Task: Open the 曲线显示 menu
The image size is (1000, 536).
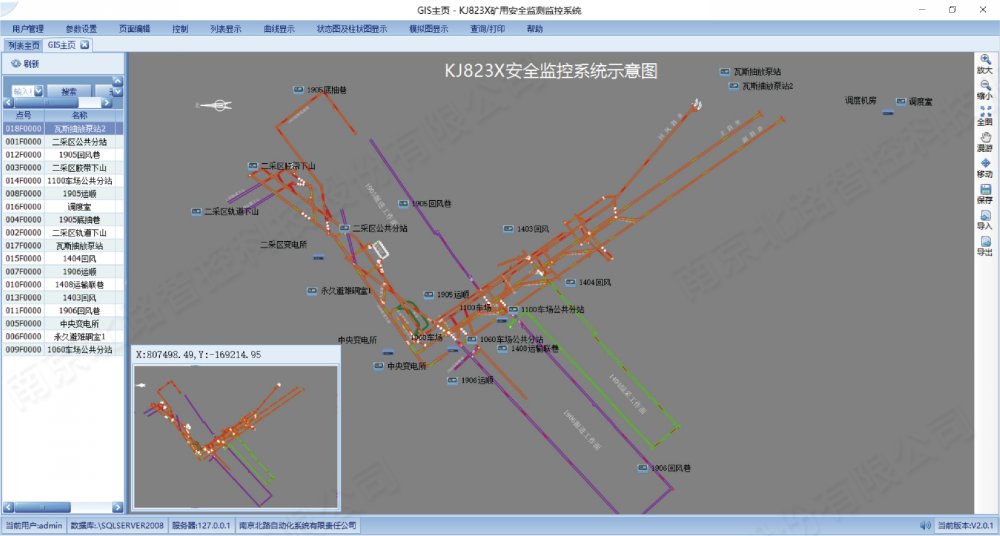Action: pos(278,29)
